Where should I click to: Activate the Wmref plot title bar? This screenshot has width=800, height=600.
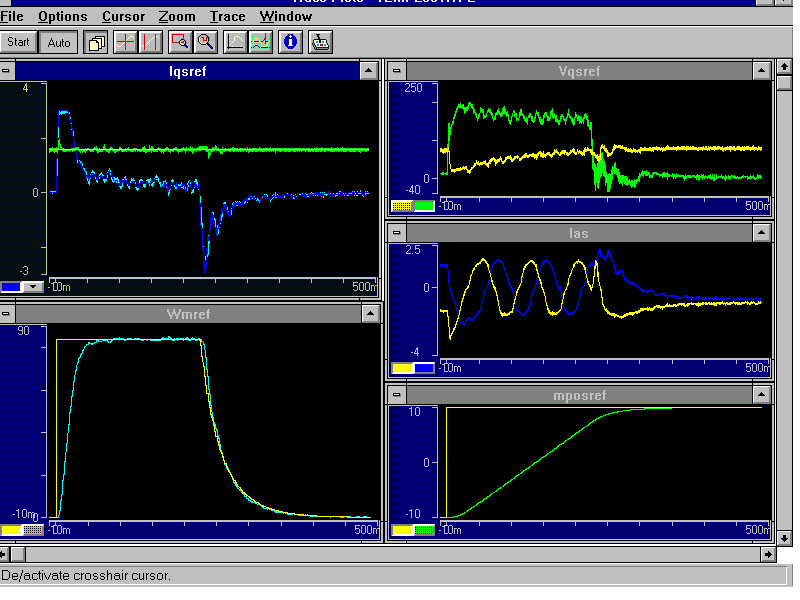[188, 314]
